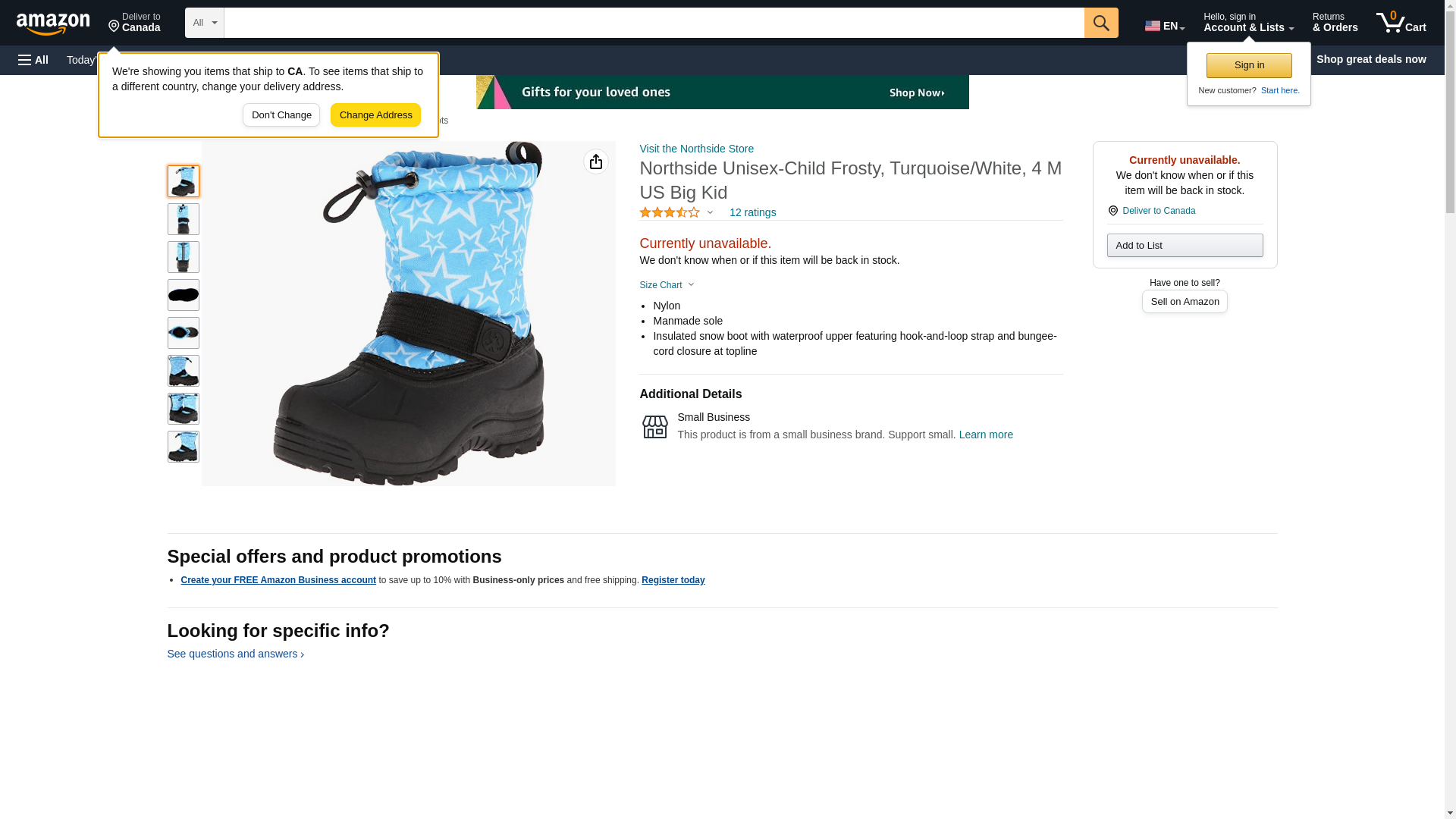Select the boot sole thumbnail image
This screenshot has height=819, width=1456.
tap(184, 295)
